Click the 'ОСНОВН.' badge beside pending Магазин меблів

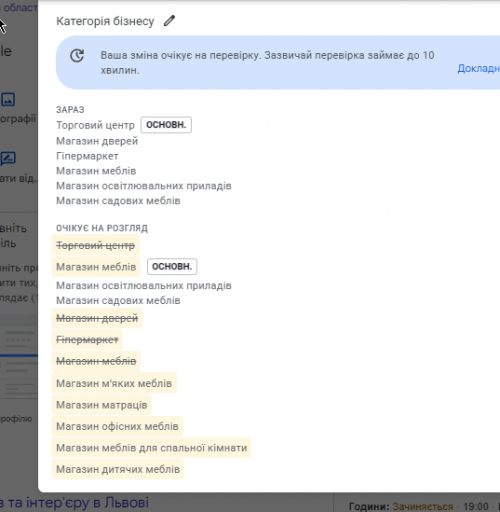tap(172, 267)
